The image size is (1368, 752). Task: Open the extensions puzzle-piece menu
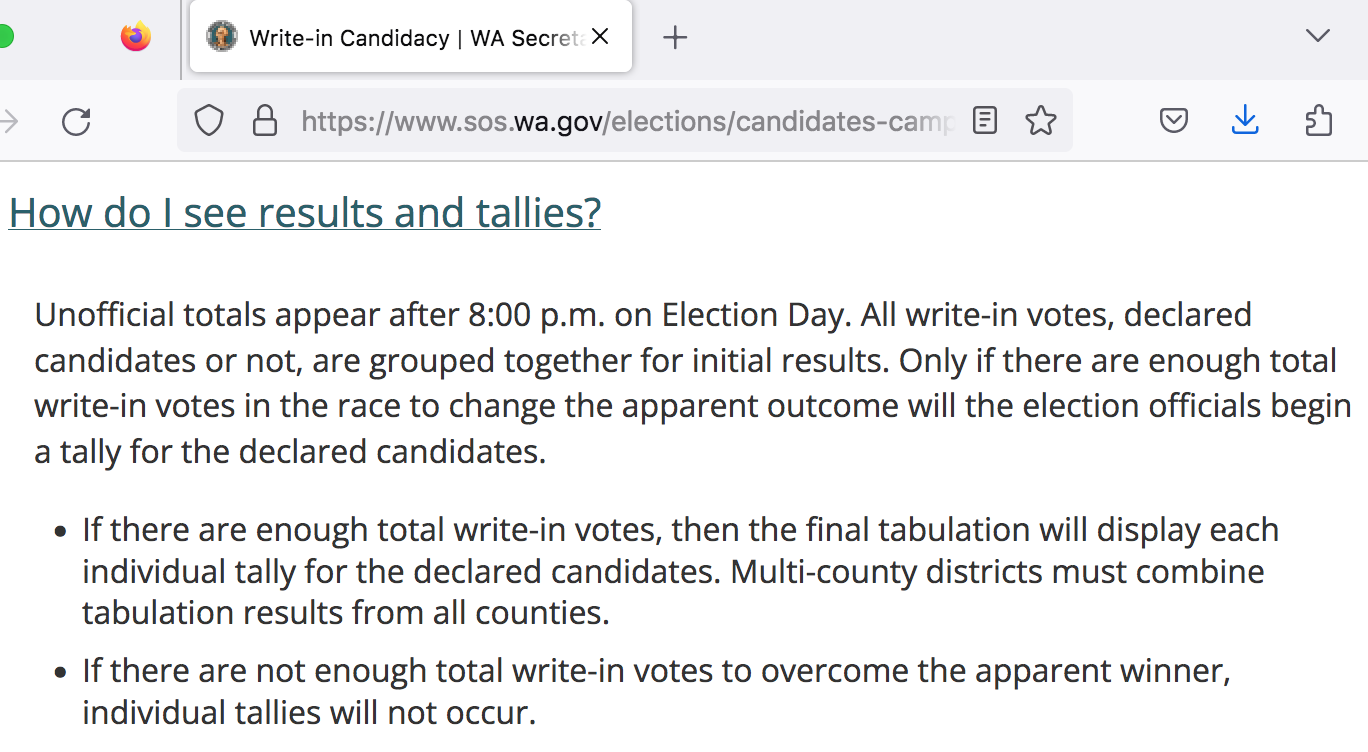(x=1319, y=122)
